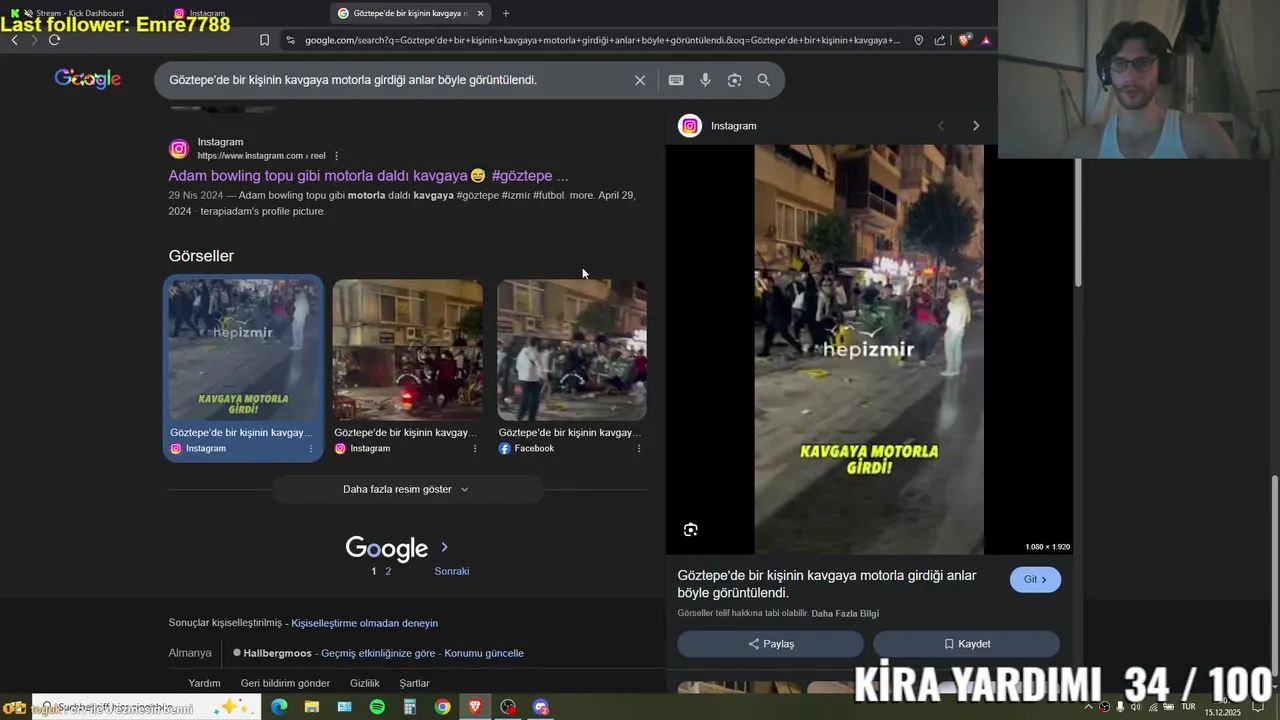Screen dimensions: 1280x720
Task: Open the three-dot menu on the first Instagram image card
Action: click(311, 448)
